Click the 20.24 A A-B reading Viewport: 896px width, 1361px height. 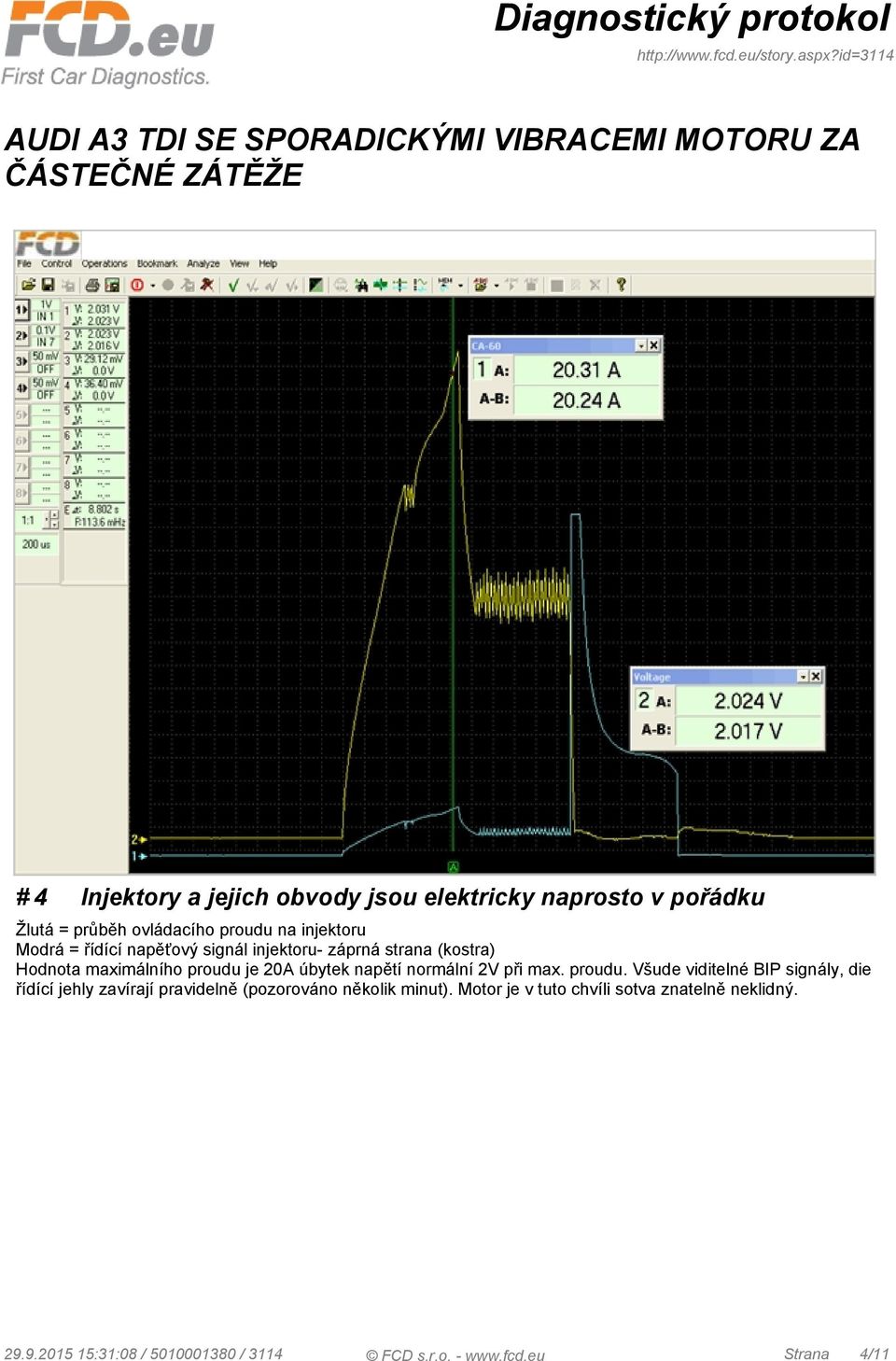pos(586,400)
